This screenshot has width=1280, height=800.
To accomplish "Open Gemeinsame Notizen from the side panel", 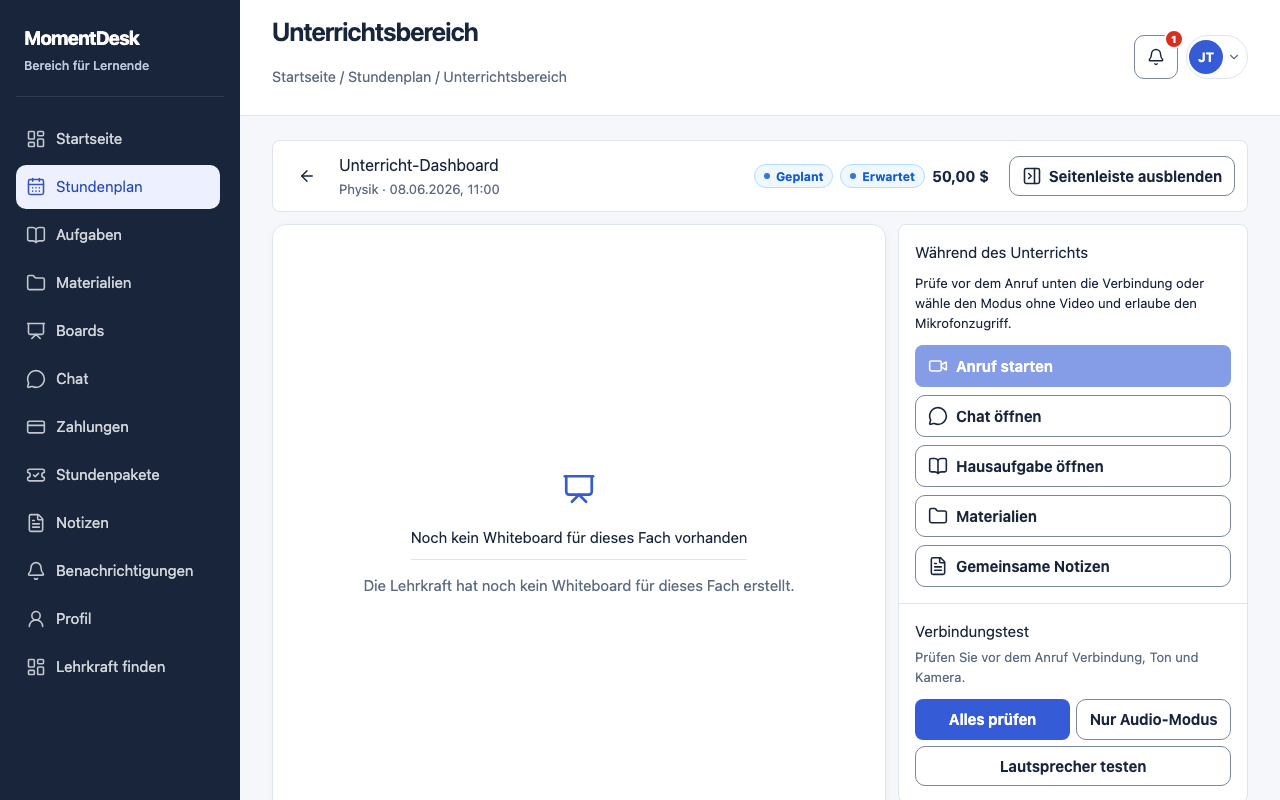I will [1073, 566].
